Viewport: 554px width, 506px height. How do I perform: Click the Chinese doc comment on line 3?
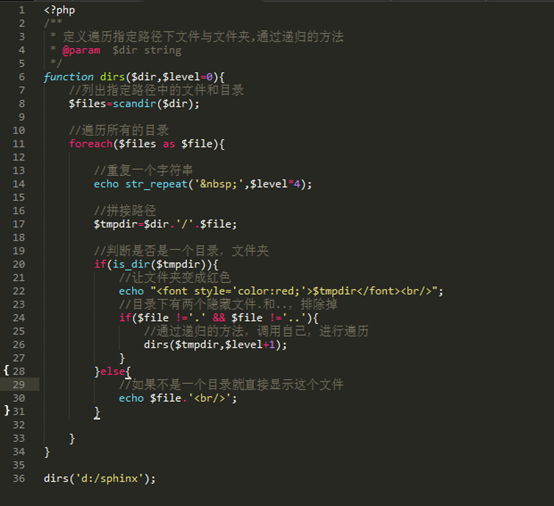[203, 37]
